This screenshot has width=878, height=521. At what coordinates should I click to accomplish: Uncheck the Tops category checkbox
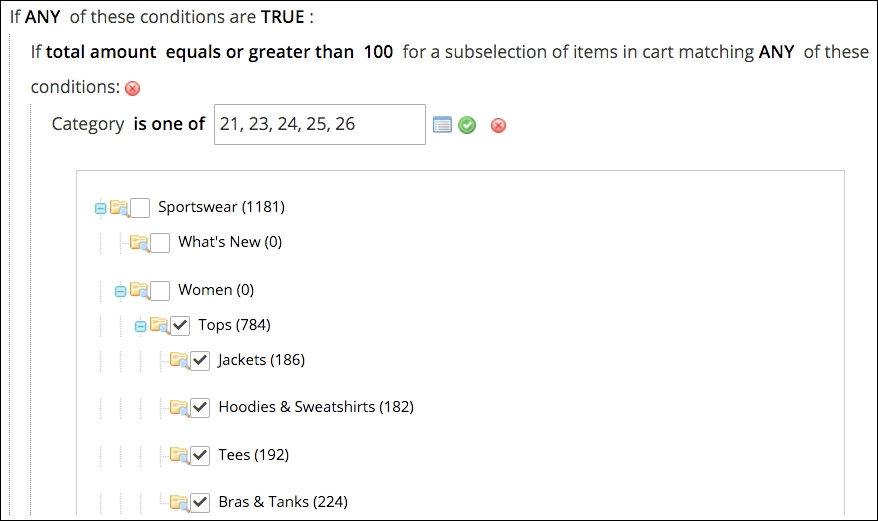click(x=180, y=325)
